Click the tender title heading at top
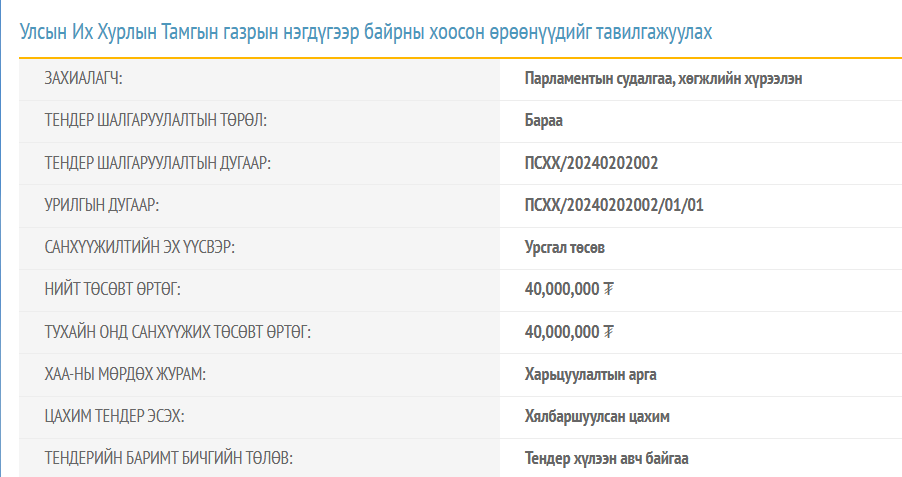The image size is (902, 477). pos(366,32)
